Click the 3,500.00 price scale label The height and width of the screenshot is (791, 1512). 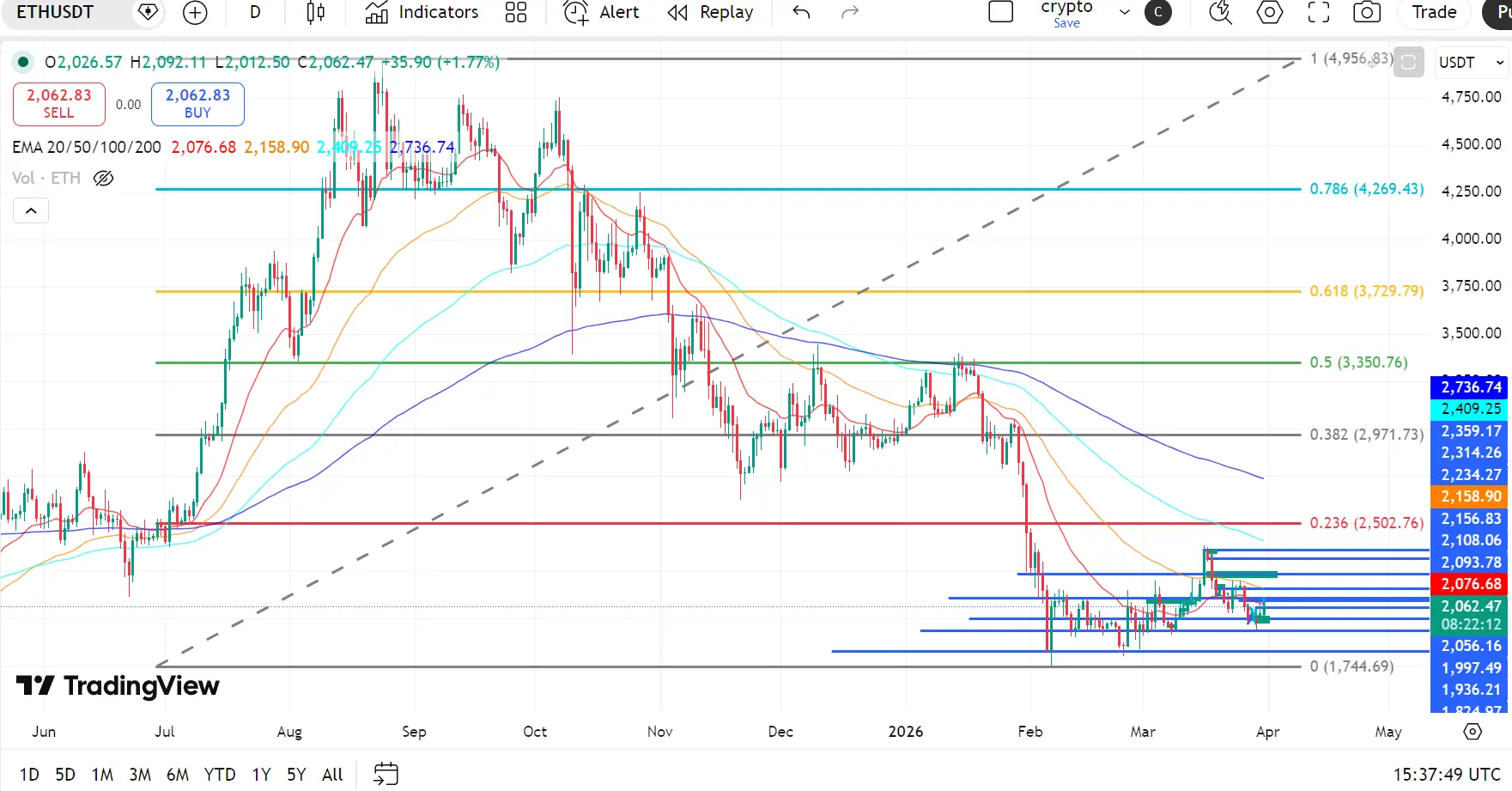click(x=1471, y=333)
